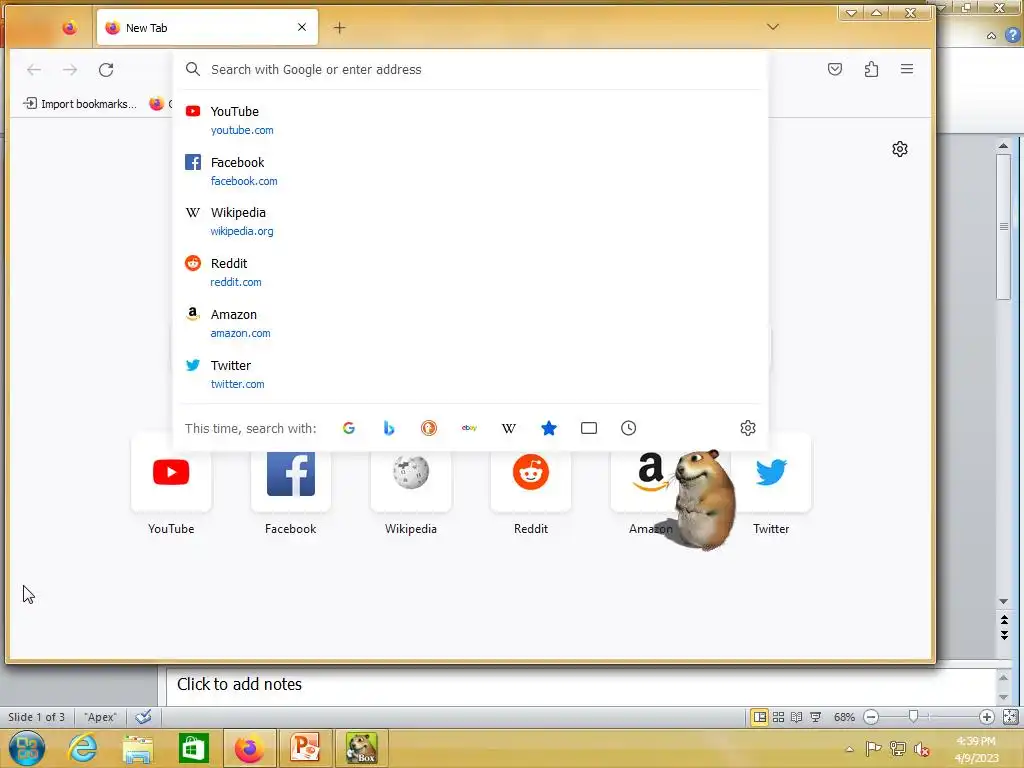
Task: Open the Firefox hamburger application menu
Action: click(907, 69)
